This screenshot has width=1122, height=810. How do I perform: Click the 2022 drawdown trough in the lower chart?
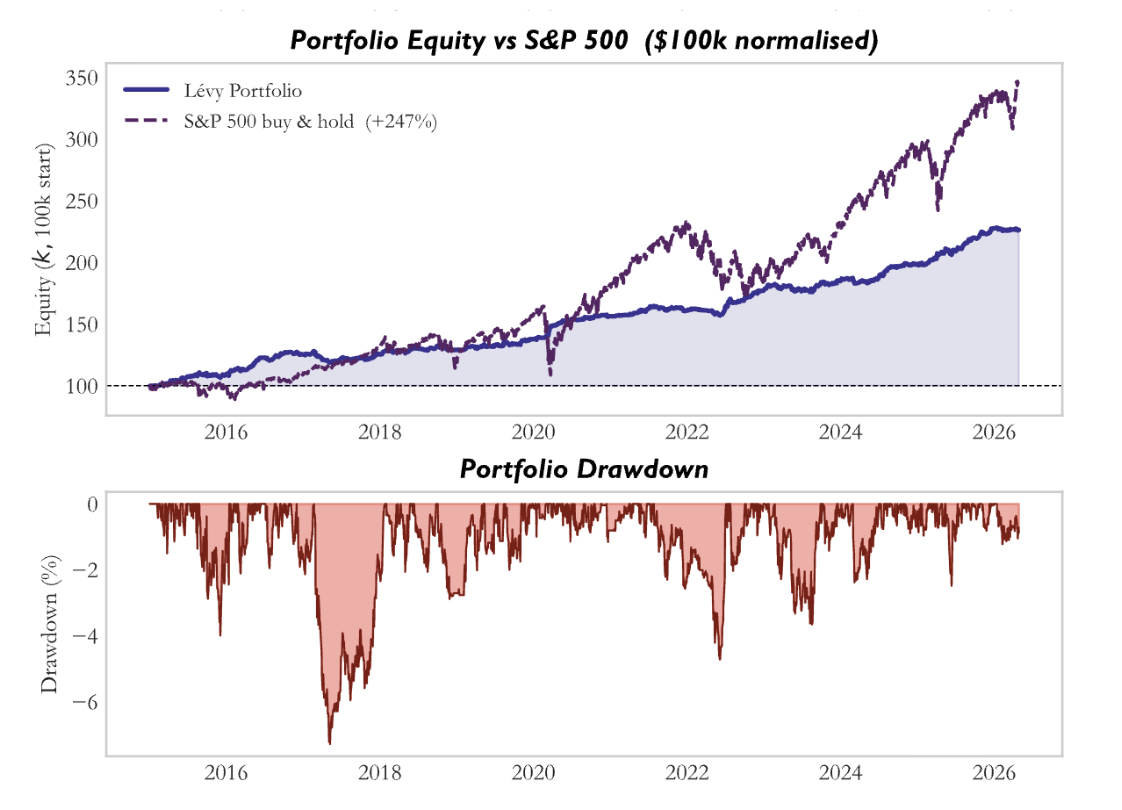coord(719,656)
